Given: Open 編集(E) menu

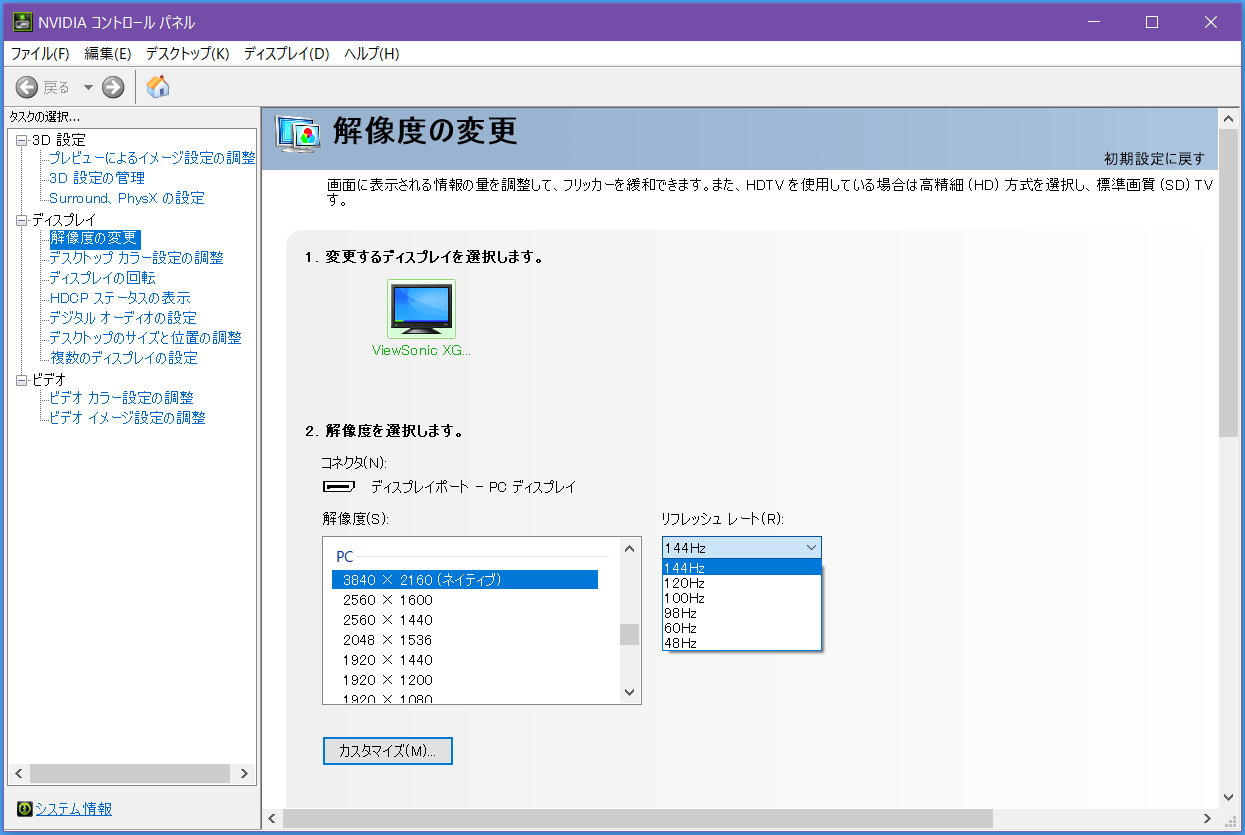Looking at the screenshot, I should [108, 54].
